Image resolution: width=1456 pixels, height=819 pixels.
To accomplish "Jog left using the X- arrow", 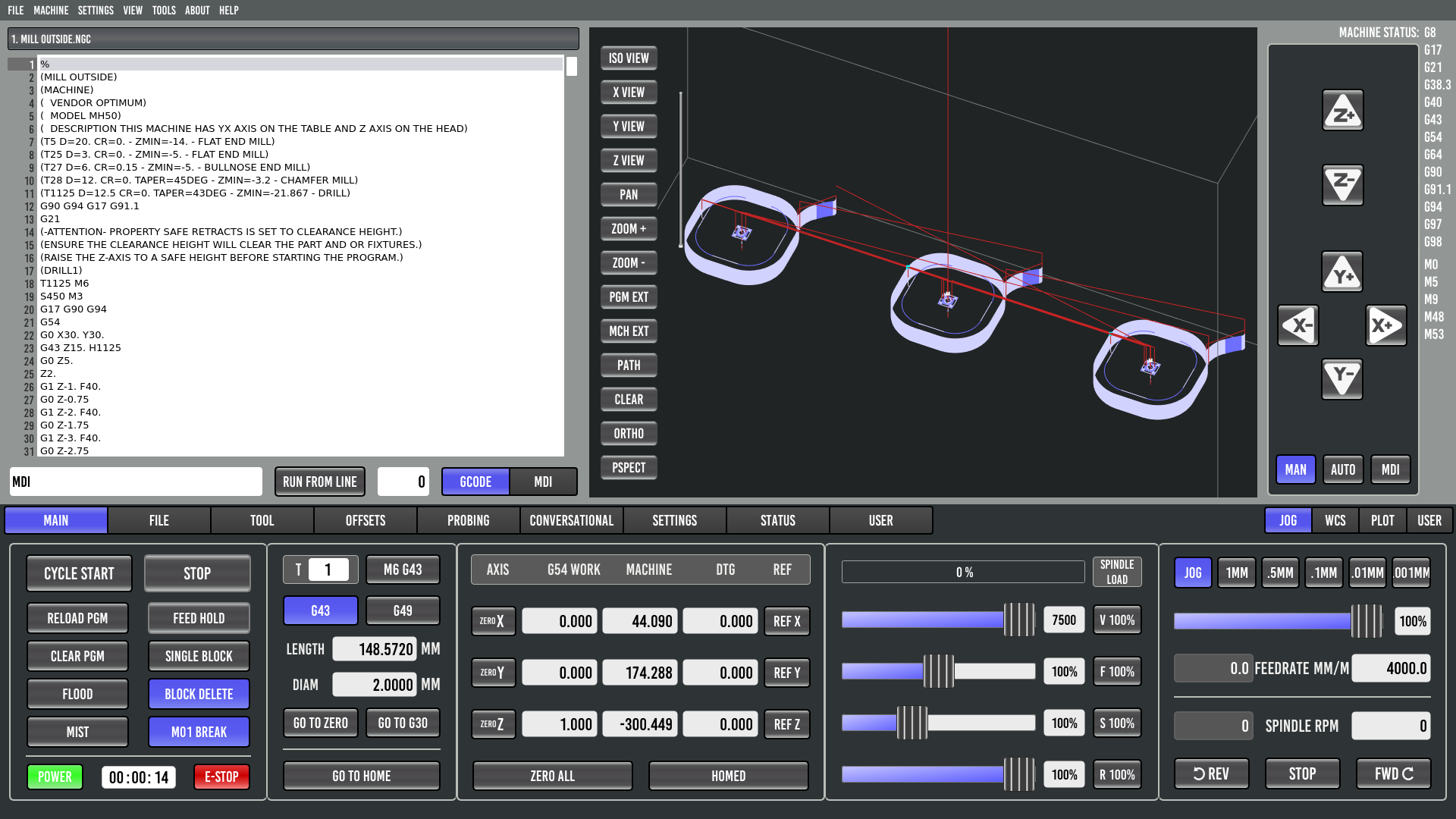I will 1298,326.
